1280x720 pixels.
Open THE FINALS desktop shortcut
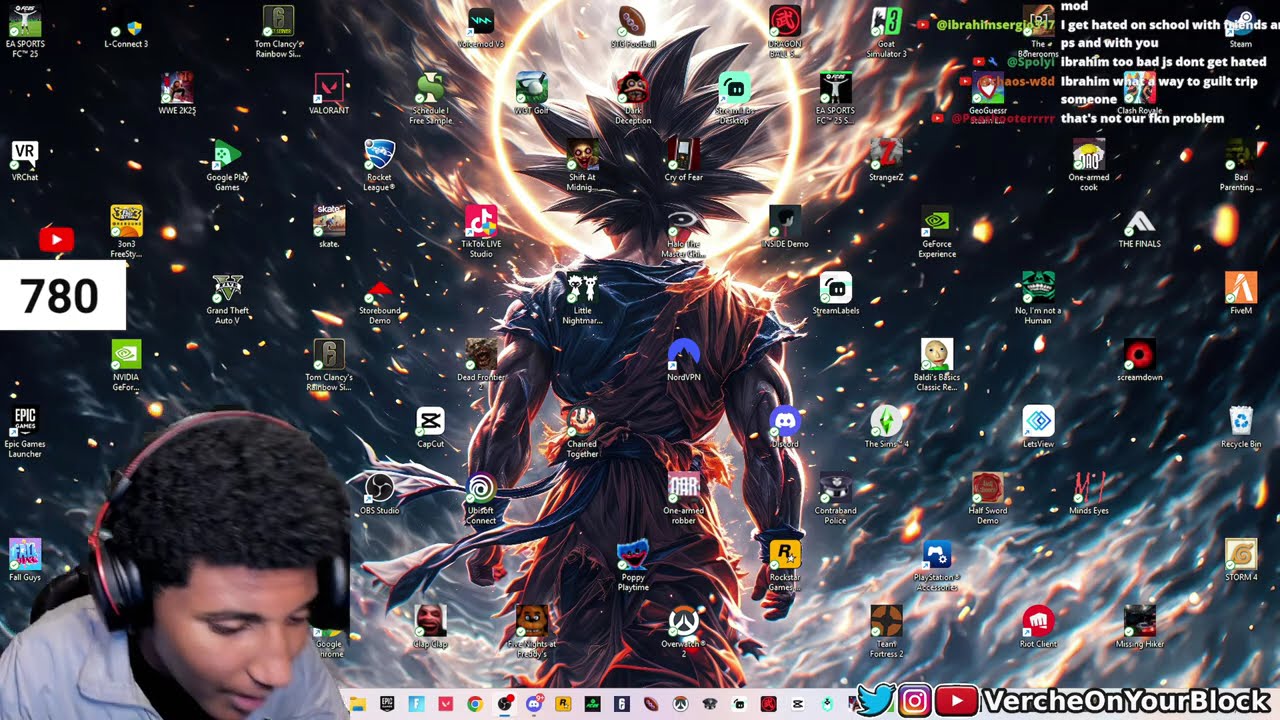[1140, 228]
